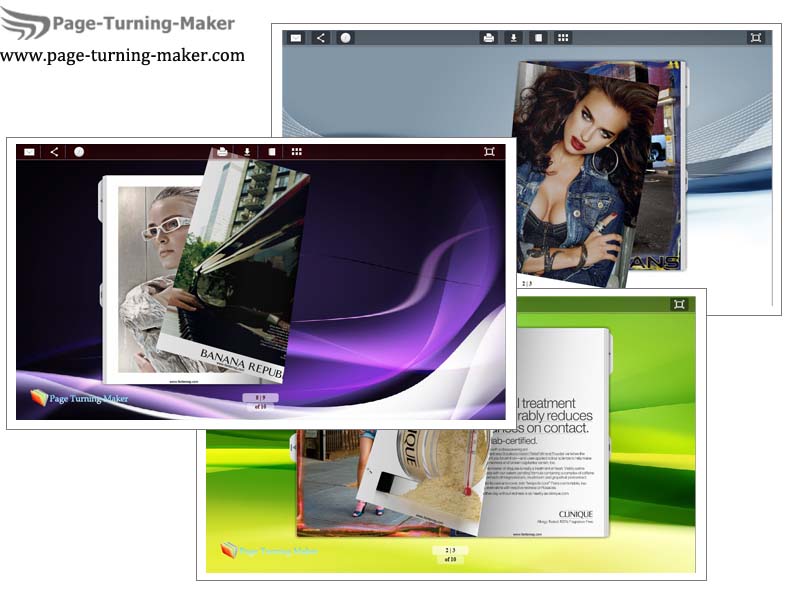Image resolution: width=800 pixels, height=600 pixels.
Task: Click the turning Clinique jar page in green window
Action: [423, 482]
